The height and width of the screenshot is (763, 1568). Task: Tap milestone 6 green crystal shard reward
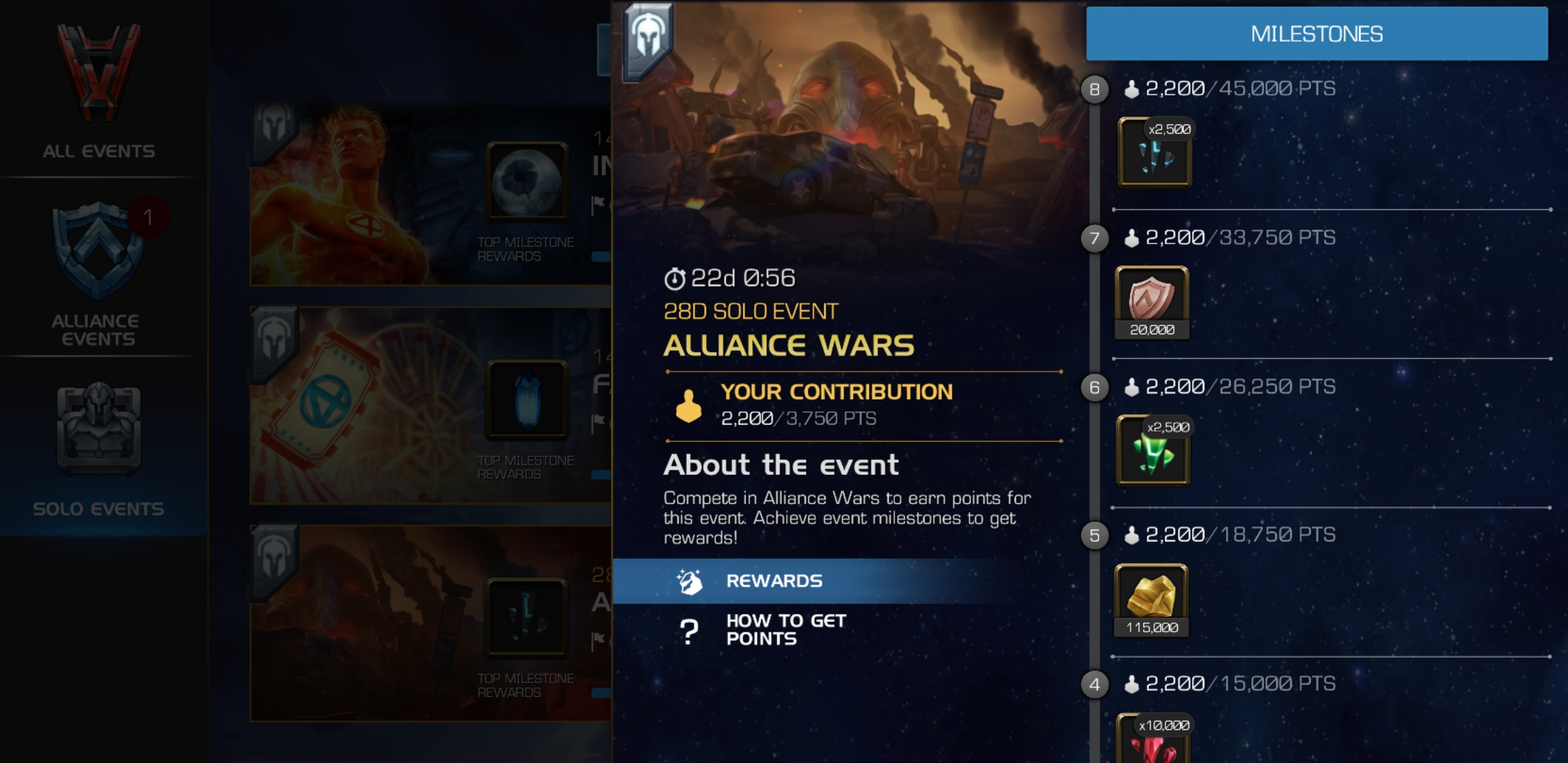click(x=1153, y=451)
